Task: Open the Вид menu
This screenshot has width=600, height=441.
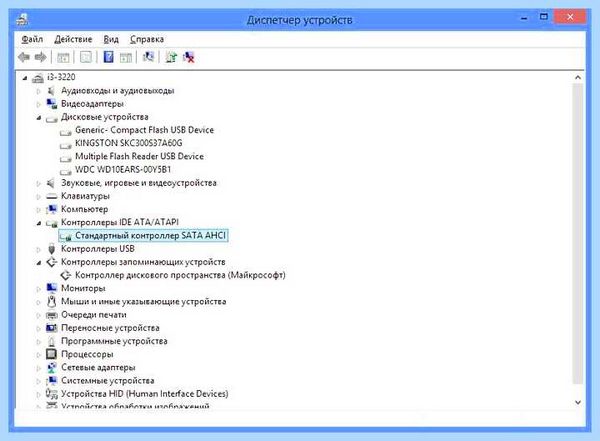Action: click(x=111, y=39)
